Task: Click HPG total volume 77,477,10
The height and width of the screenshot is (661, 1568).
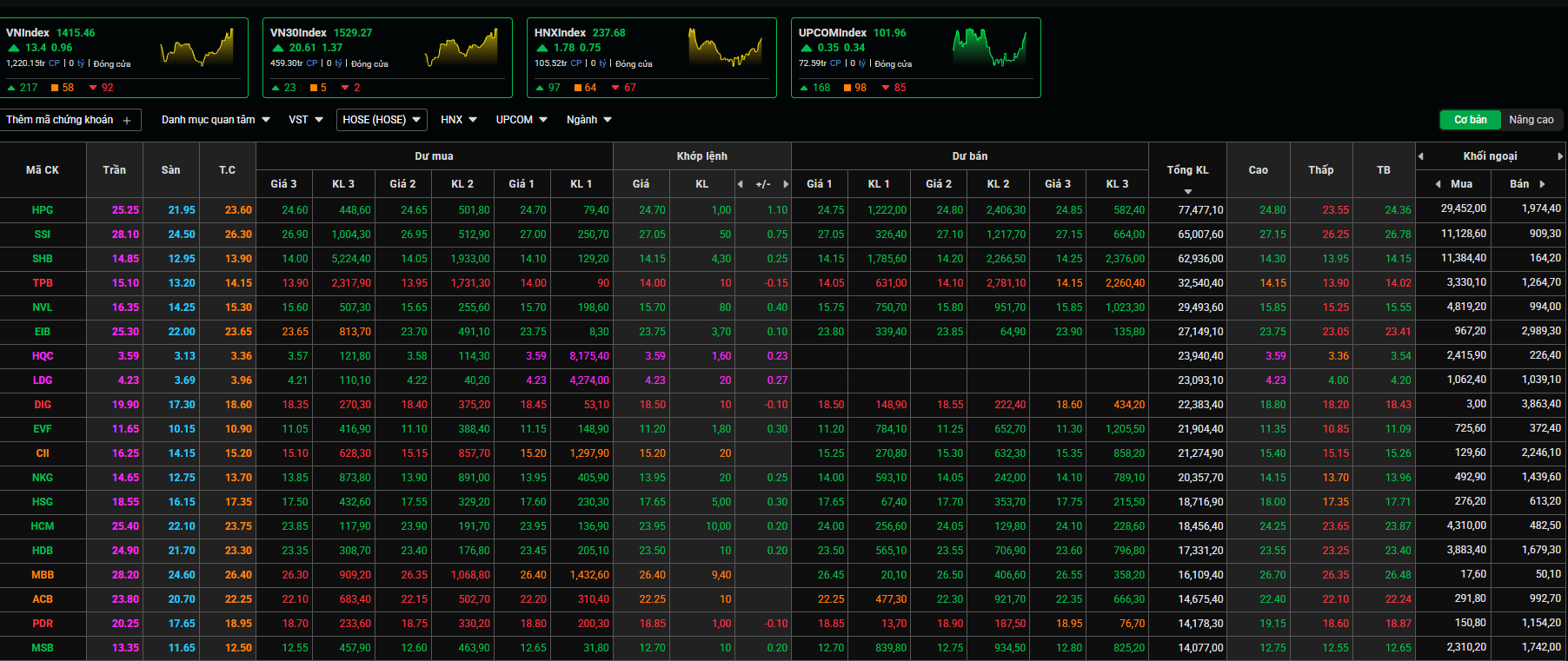Action: [1200, 210]
